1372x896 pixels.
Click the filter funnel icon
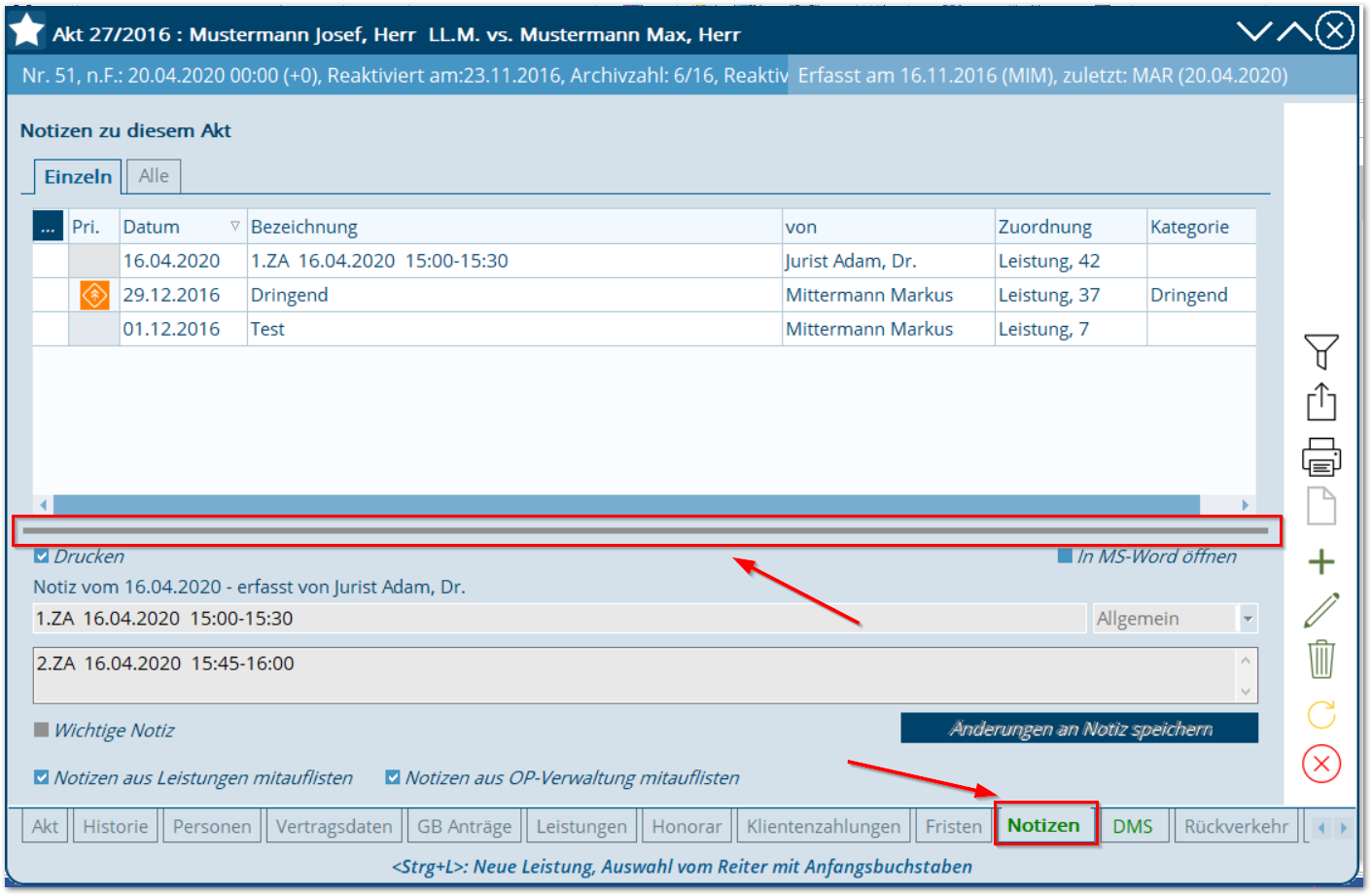click(1320, 351)
